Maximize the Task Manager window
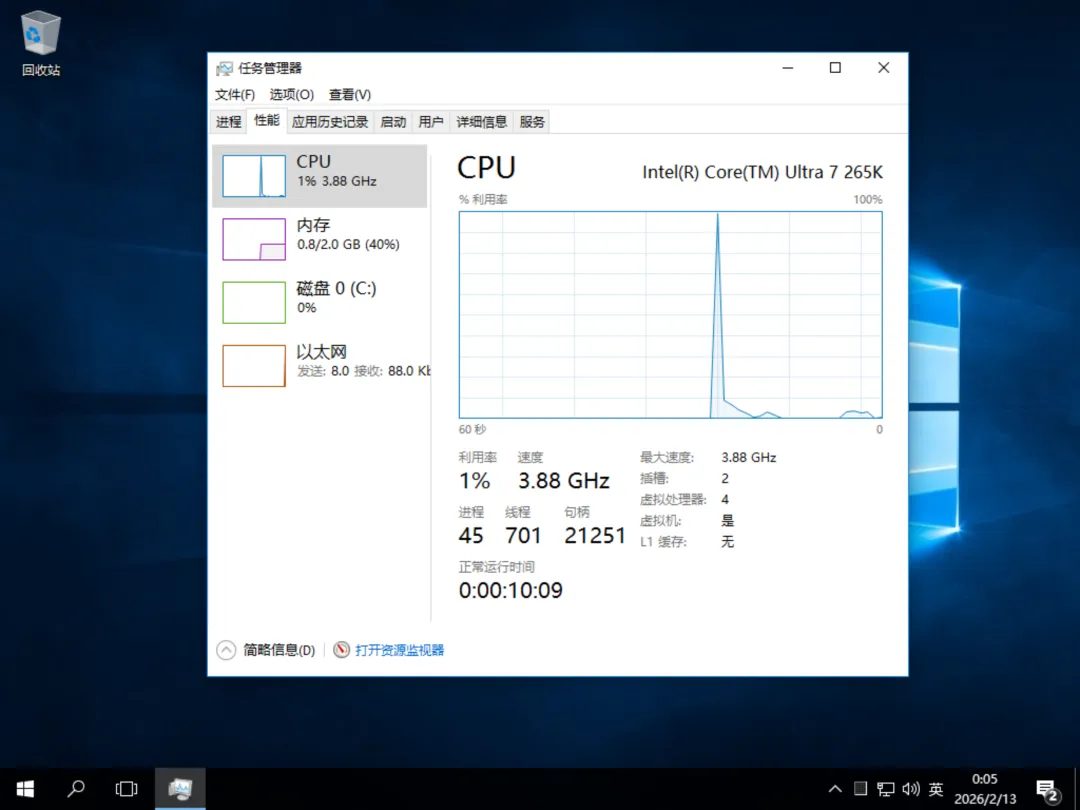 (x=835, y=68)
